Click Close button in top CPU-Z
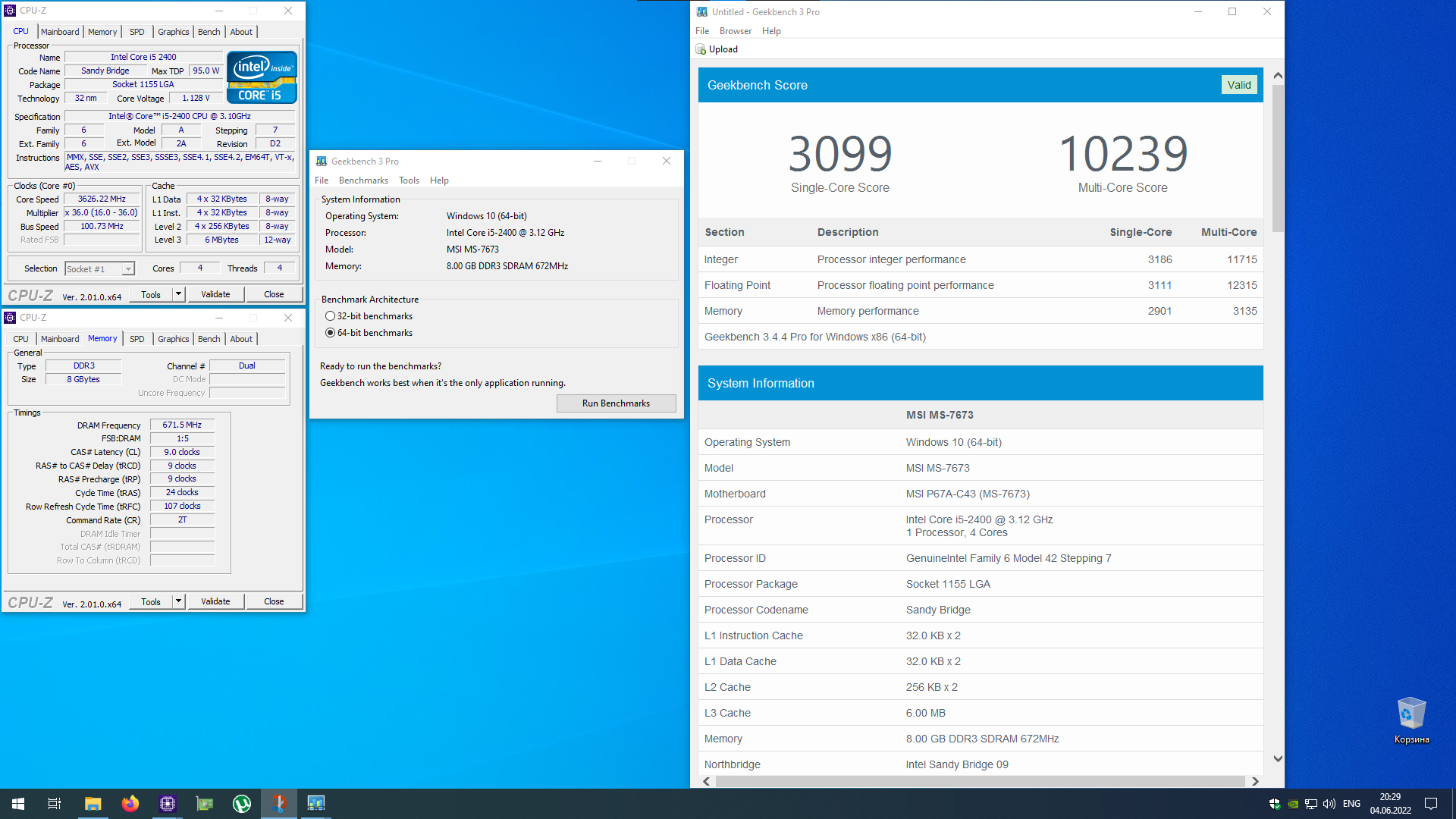The width and height of the screenshot is (1456, 819). (274, 294)
